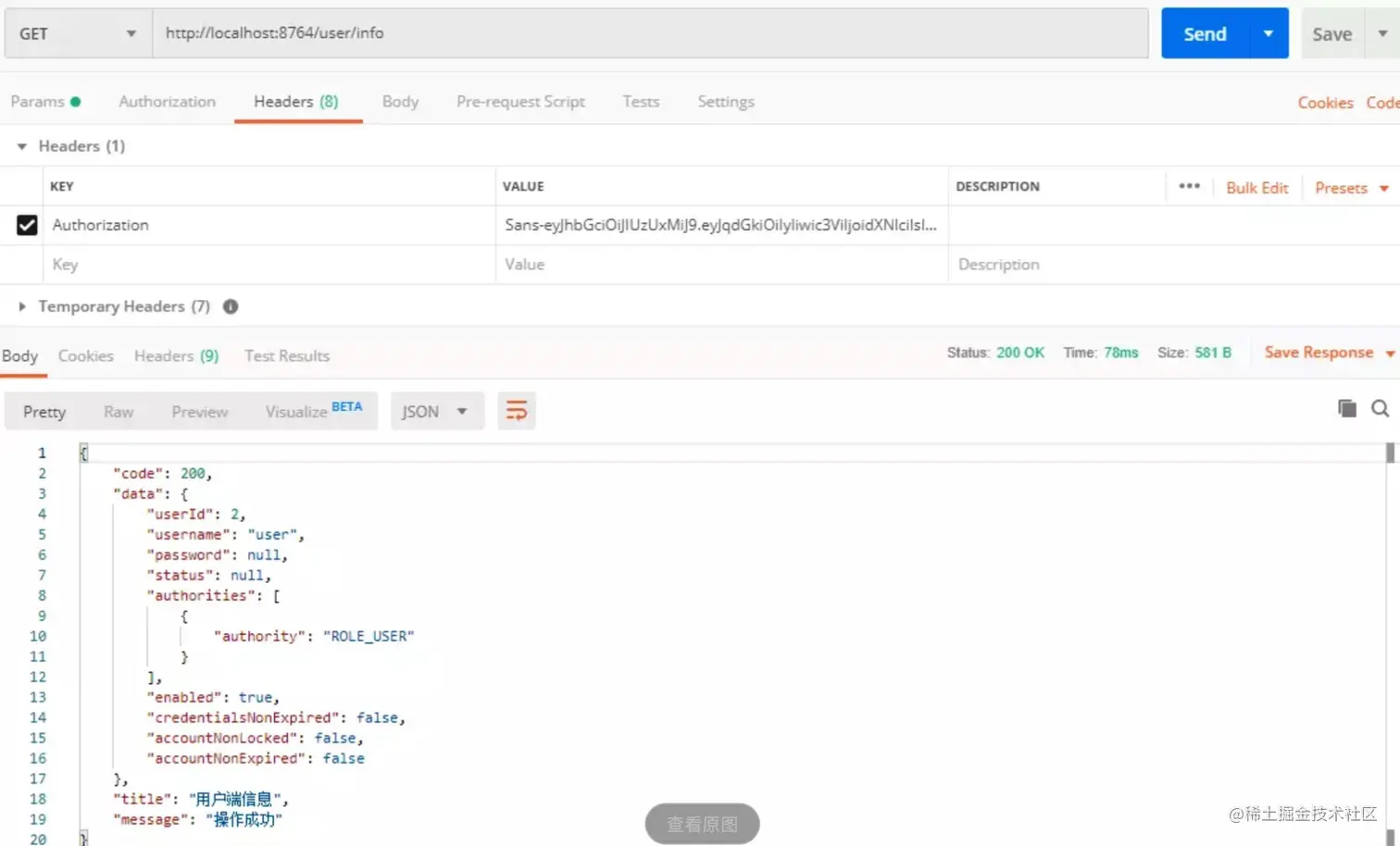Open the Send button dropdown arrow
1400x846 pixels.
coord(1268,33)
